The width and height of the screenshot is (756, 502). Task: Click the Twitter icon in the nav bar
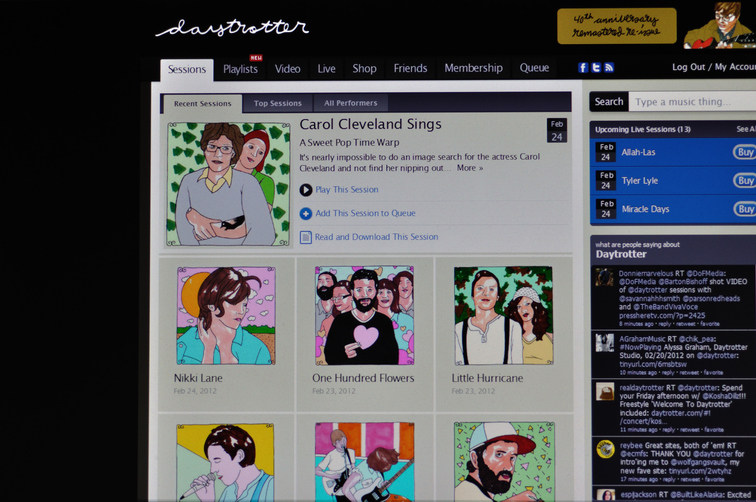(x=596, y=68)
